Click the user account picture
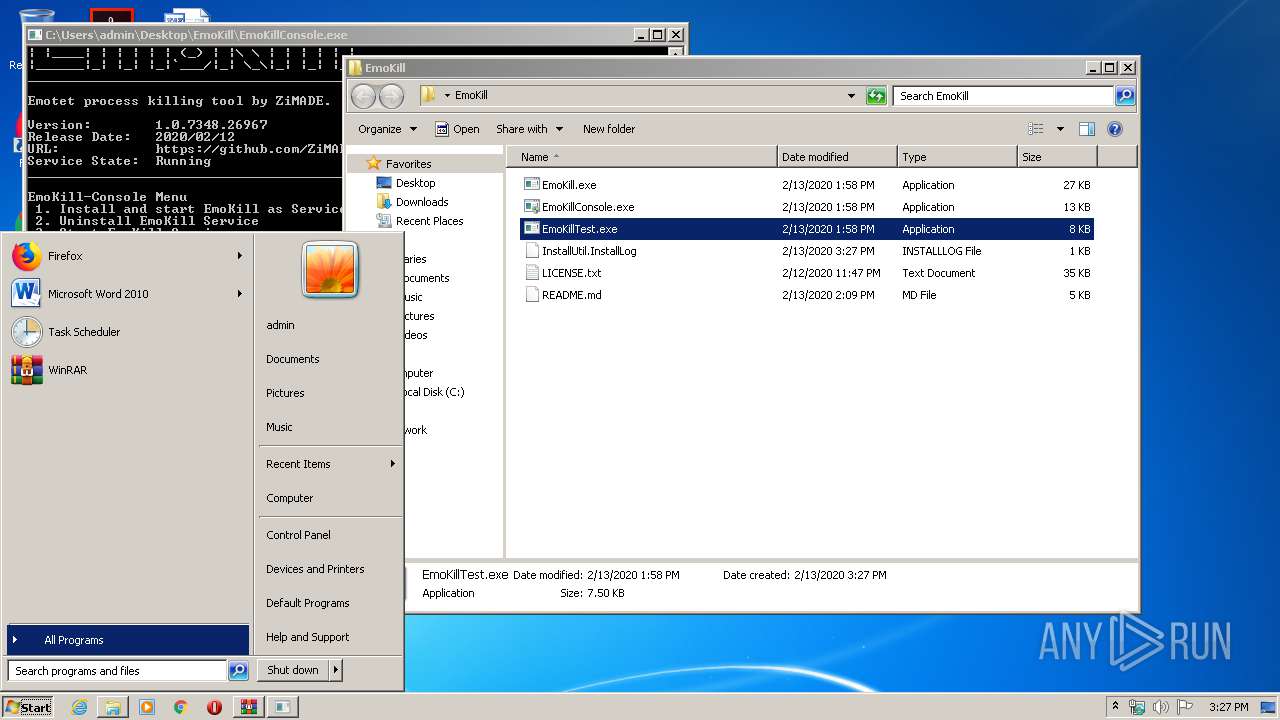The height and width of the screenshot is (720, 1280). [330, 270]
